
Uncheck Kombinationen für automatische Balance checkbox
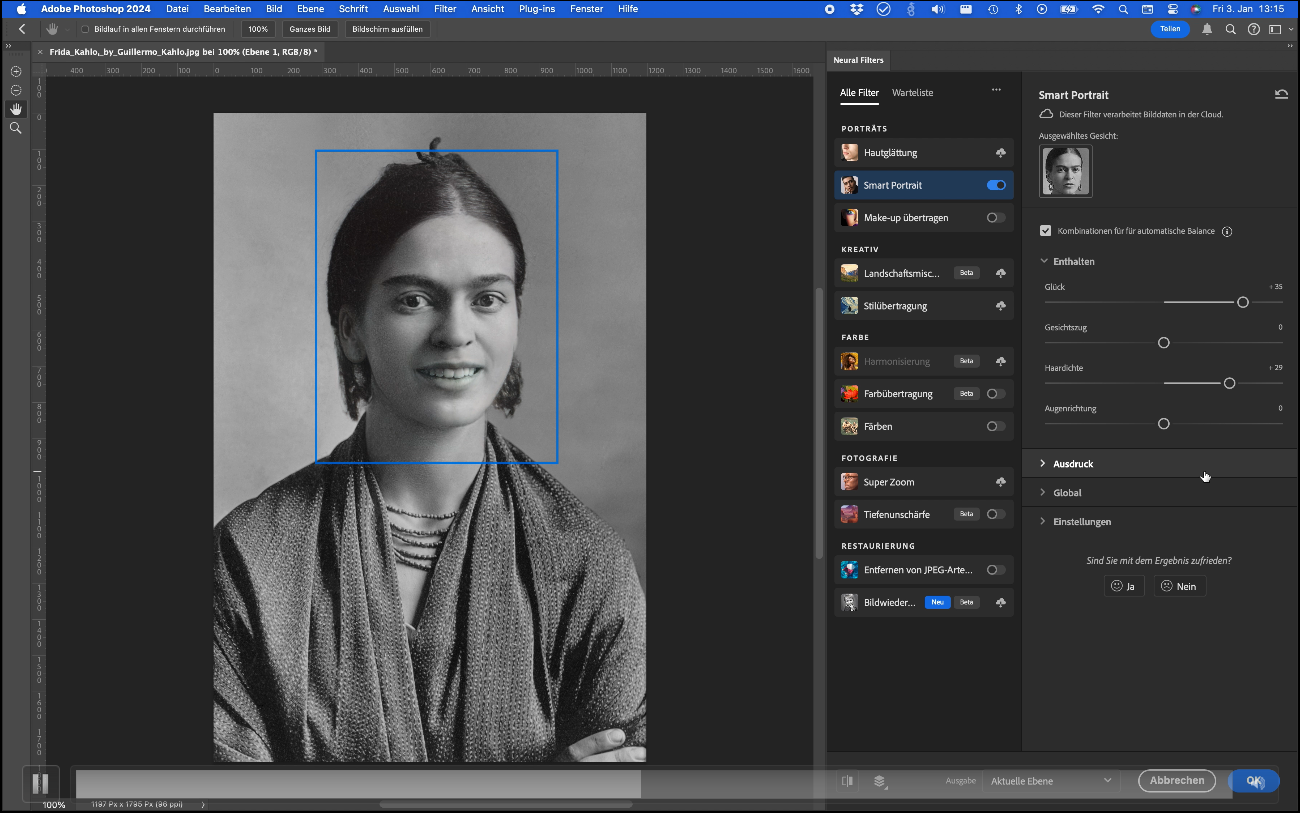point(1046,231)
